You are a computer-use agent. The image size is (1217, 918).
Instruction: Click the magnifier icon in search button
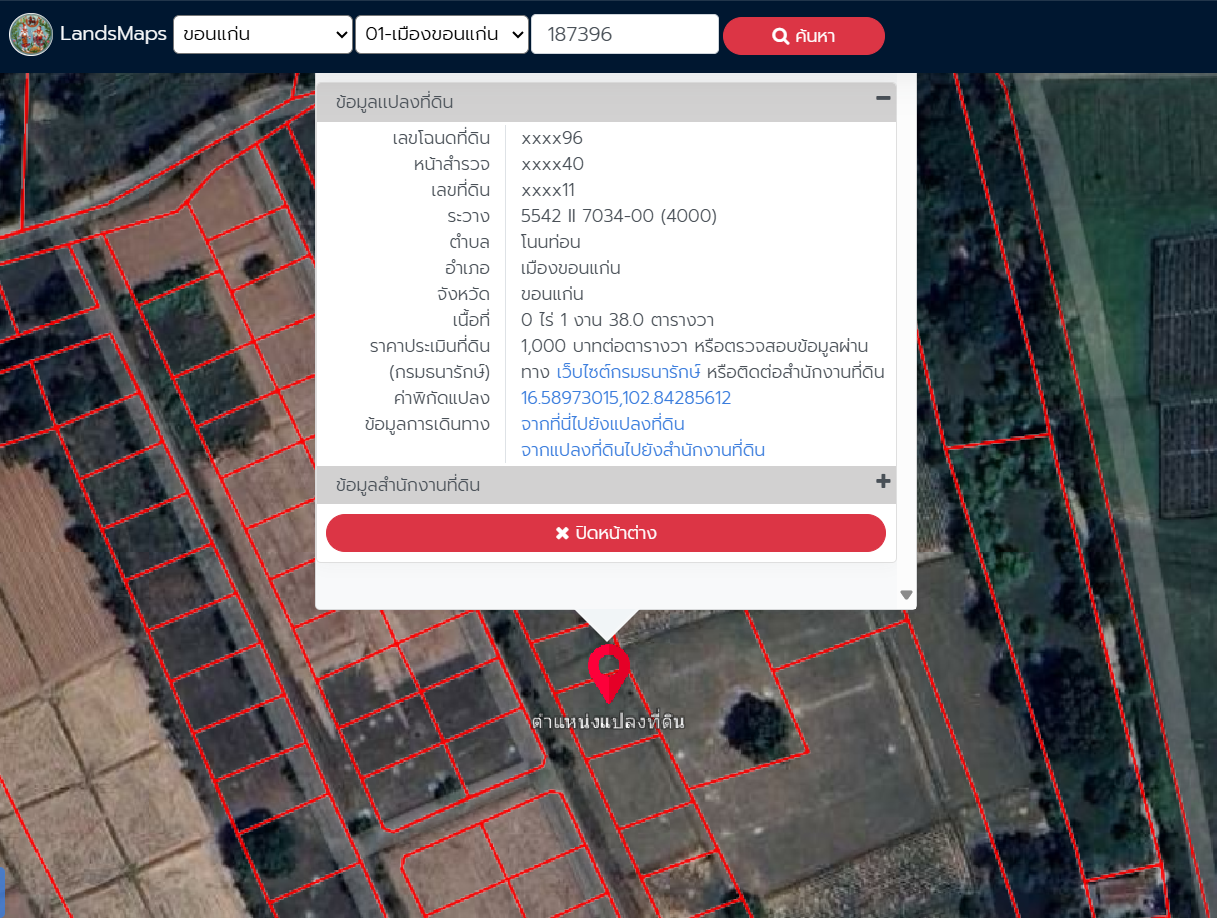[x=781, y=36]
